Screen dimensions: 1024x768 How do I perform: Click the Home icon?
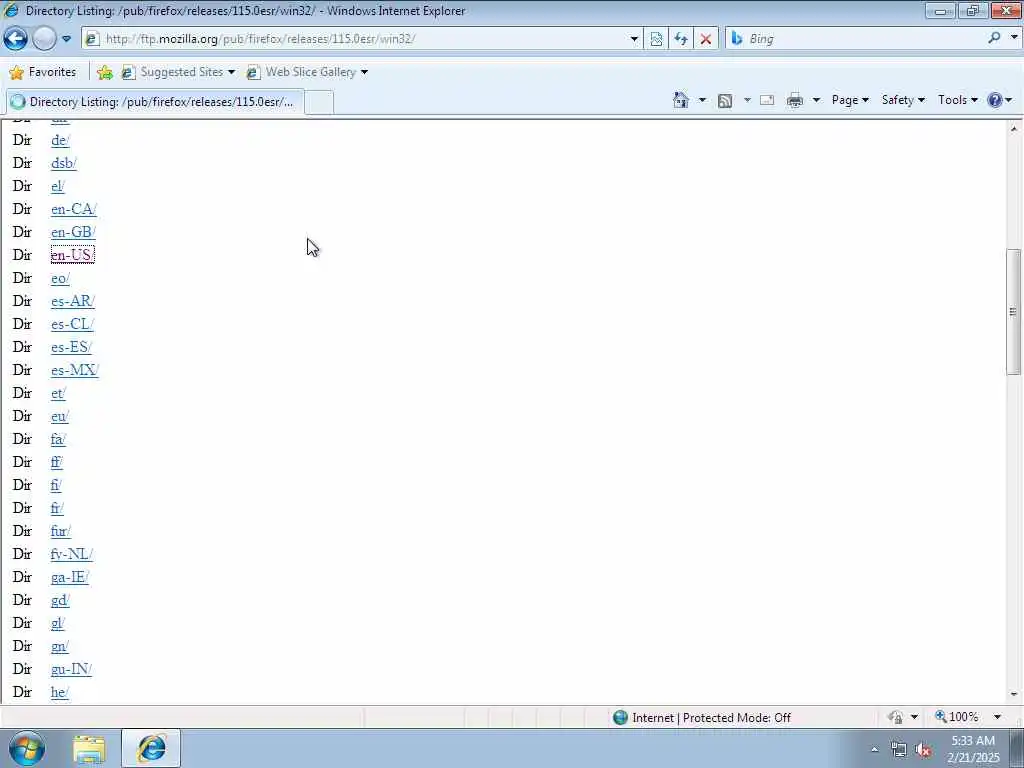click(x=680, y=100)
